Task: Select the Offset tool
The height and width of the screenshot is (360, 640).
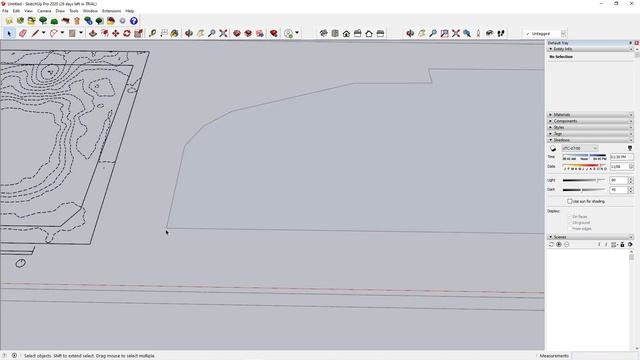Action: click(x=105, y=33)
